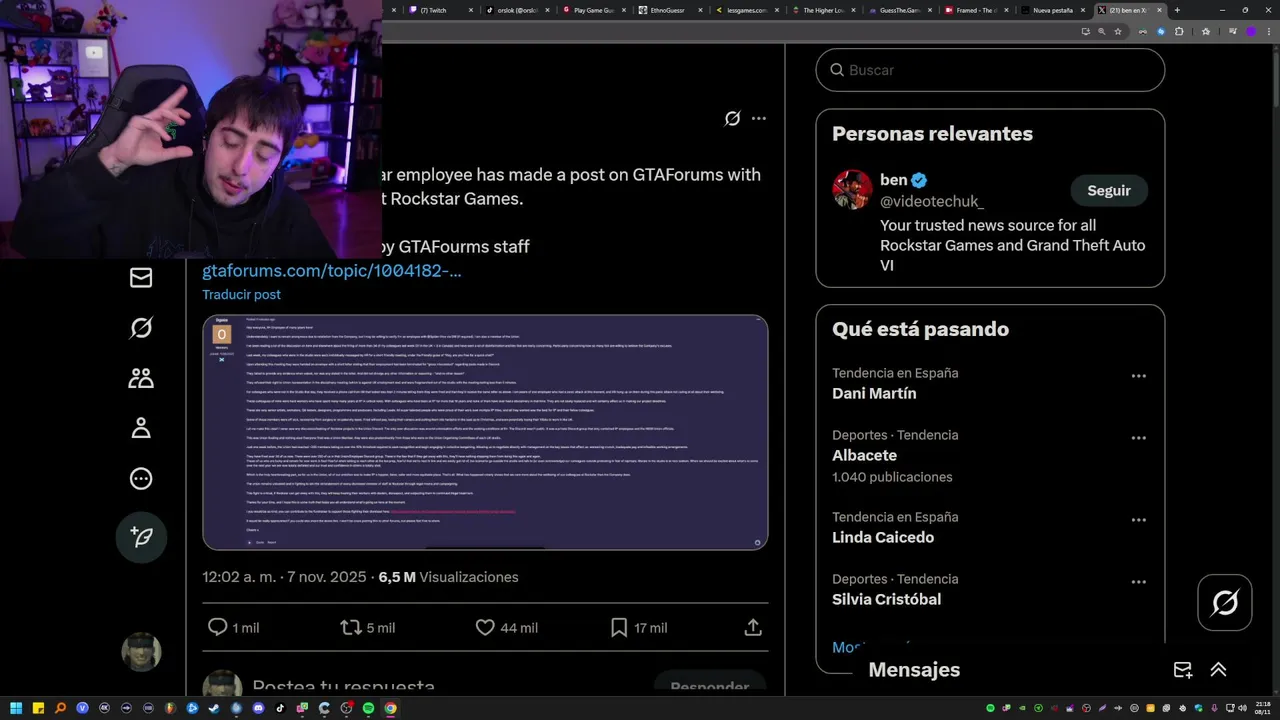
Task: Open Grok from the X left sidebar
Action: point(141,328)
